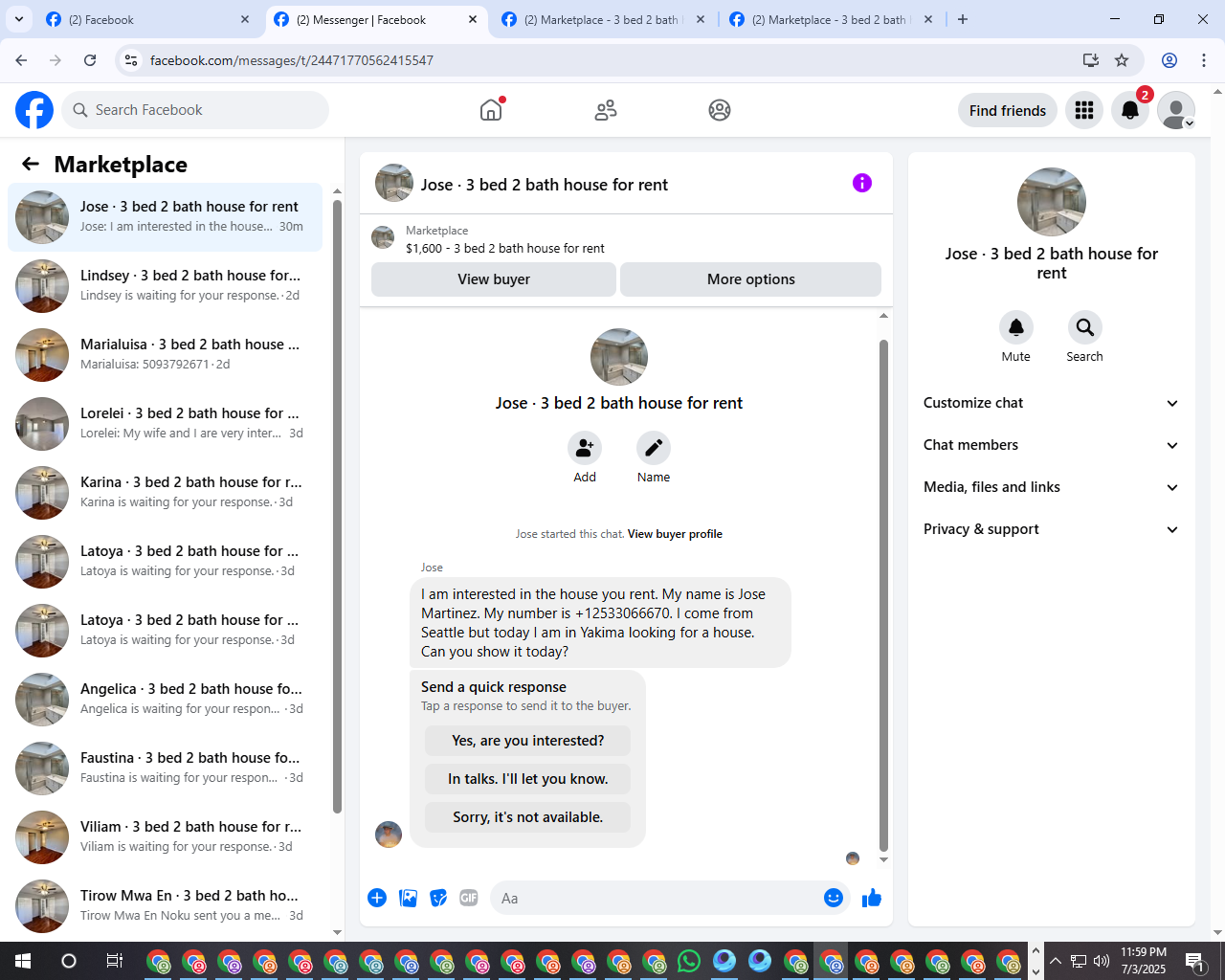Search in conversation using magnifier icon
Screen dimensions: 1225x980
pos(1085,327)
